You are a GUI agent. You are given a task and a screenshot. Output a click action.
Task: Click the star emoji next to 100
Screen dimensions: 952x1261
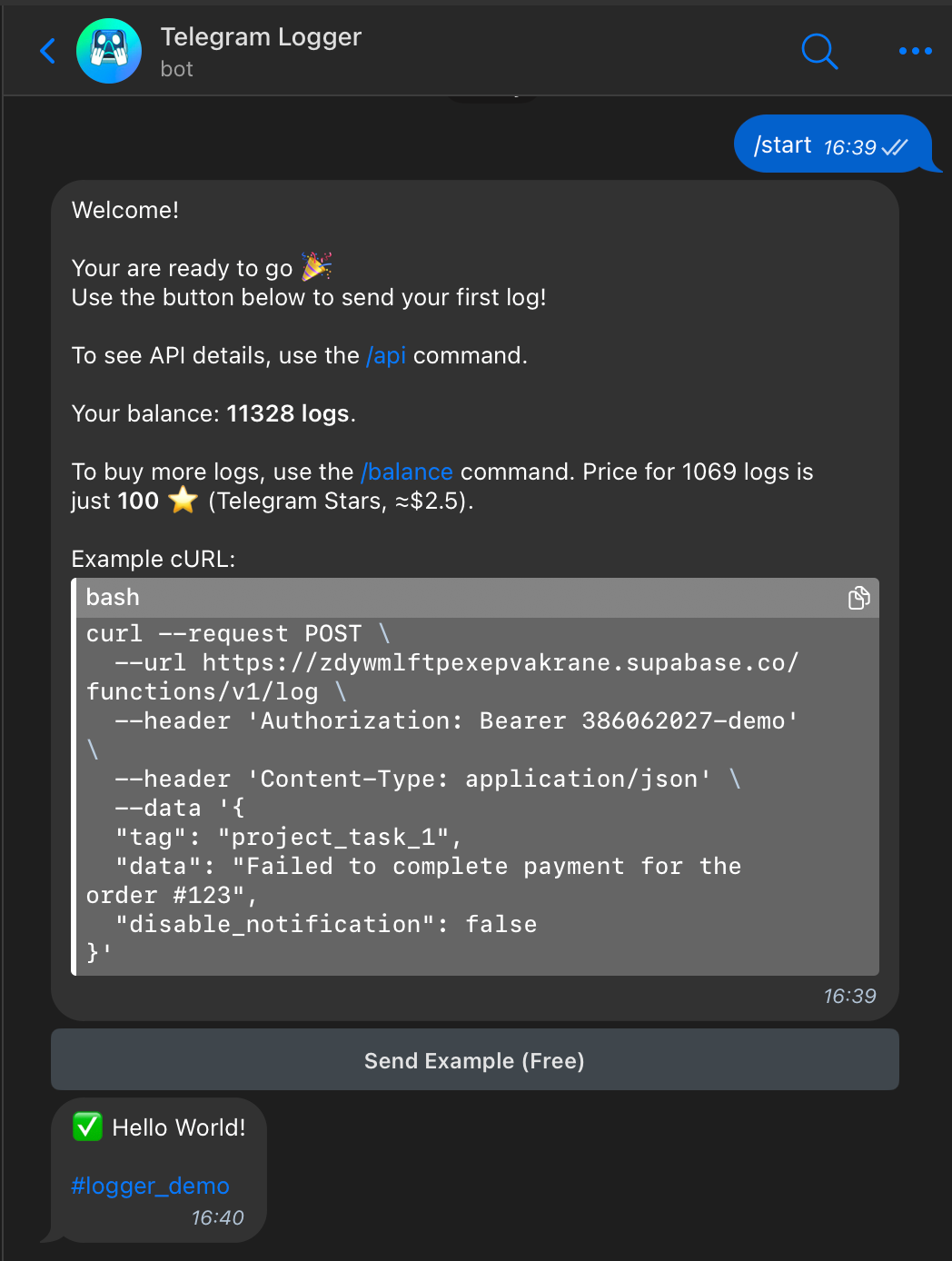(x=183, y=500)
